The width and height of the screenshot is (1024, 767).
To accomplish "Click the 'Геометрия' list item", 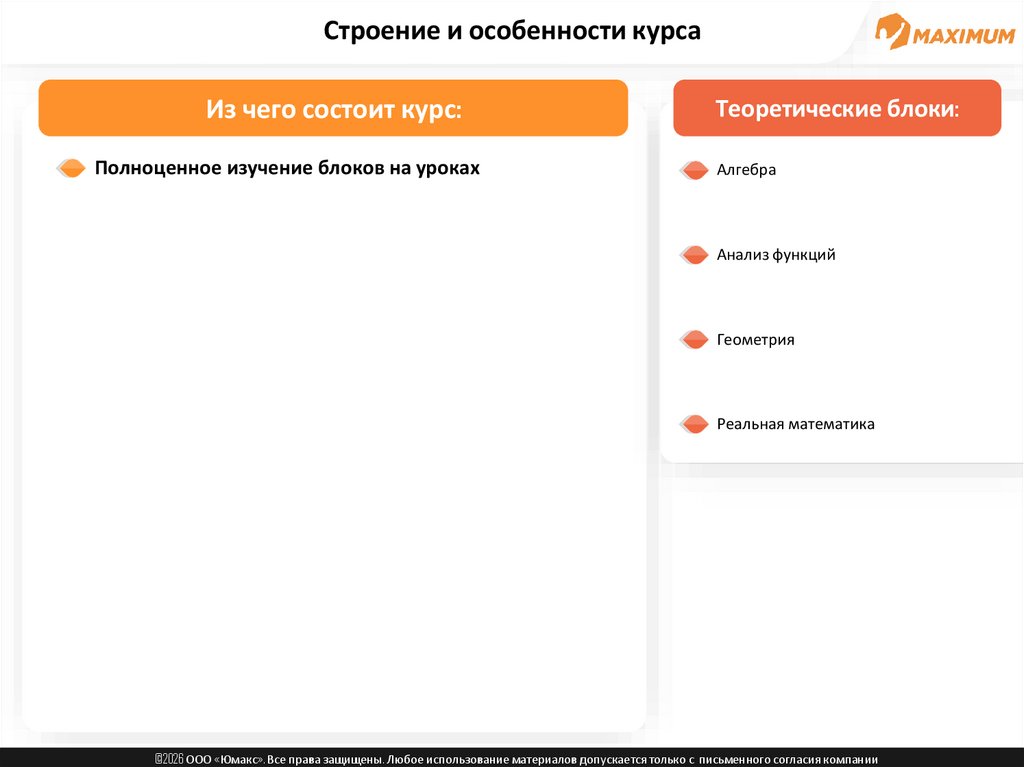I will 756,340.
